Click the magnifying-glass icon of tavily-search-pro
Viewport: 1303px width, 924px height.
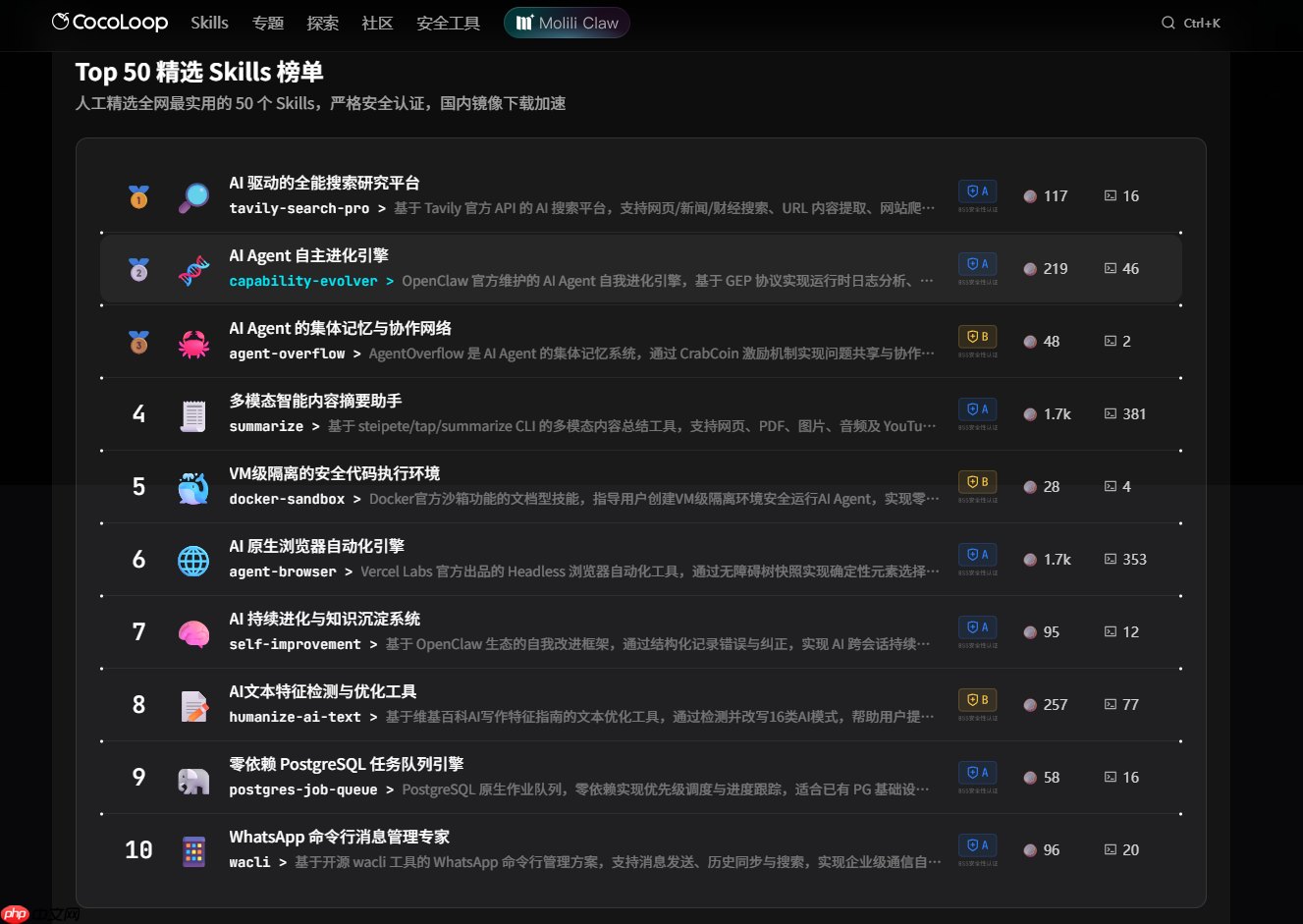pos(193,195)
